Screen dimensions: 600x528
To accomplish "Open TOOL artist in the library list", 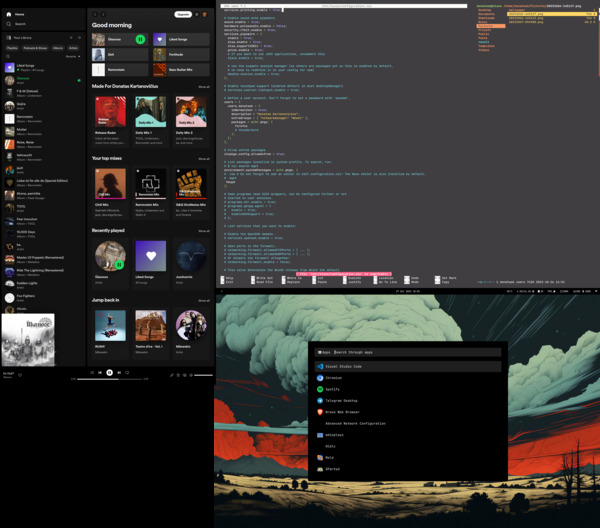I will point(42,209).
